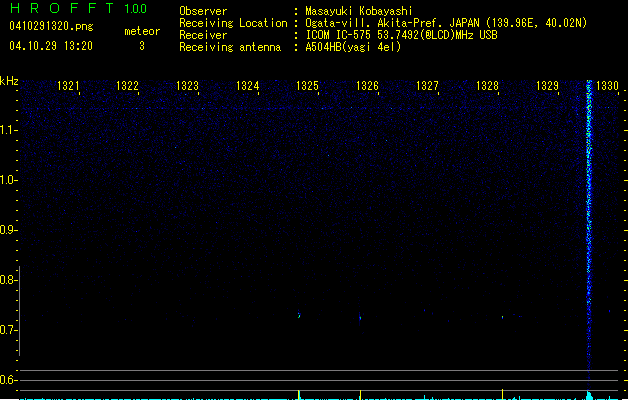Click the 1328 time axis label

(487, 86)
